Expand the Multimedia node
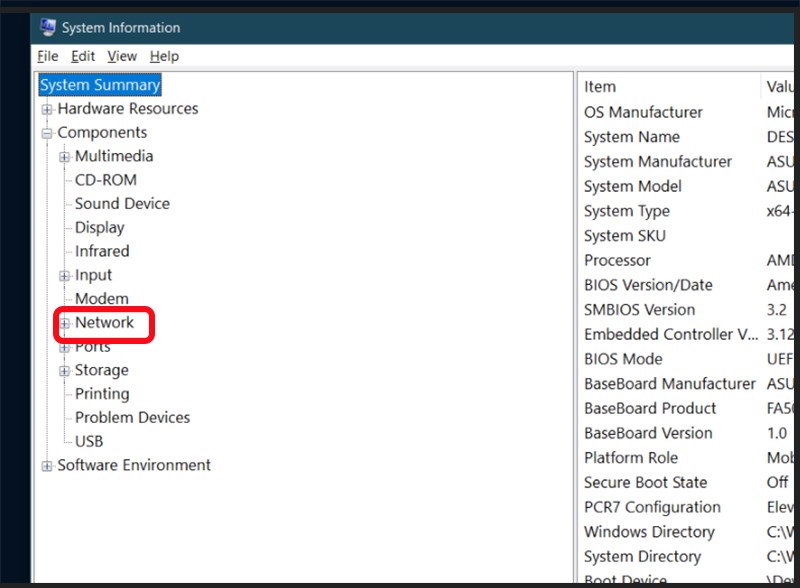 (64, 157)
